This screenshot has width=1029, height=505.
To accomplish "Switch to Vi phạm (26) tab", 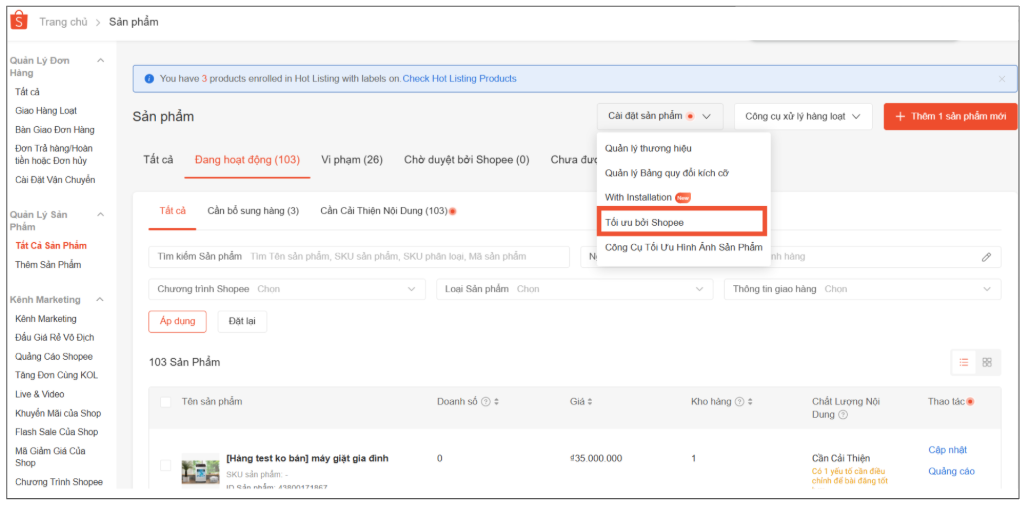I will [x=352, y=160].
